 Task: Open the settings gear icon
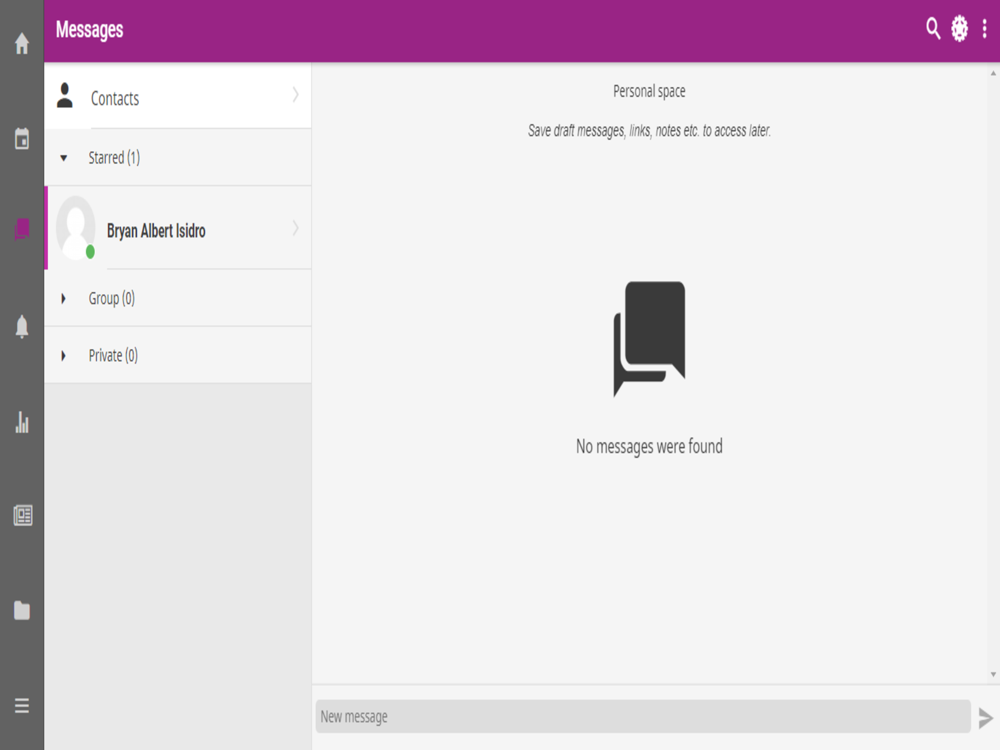pyautogui.click(x=959, y=29)
